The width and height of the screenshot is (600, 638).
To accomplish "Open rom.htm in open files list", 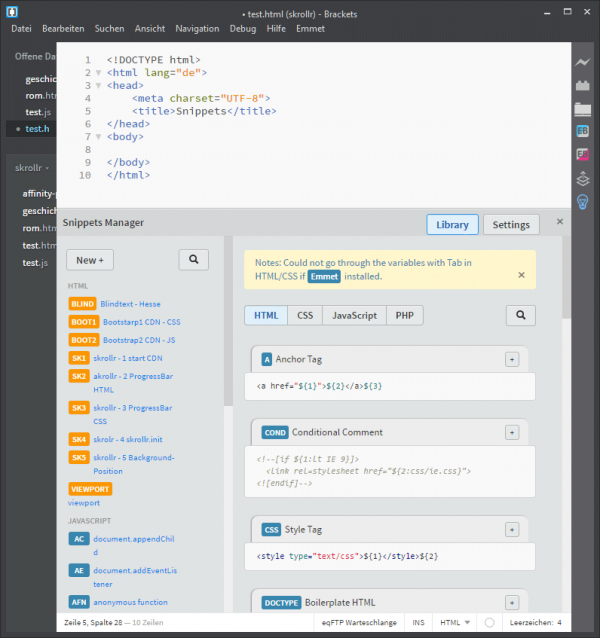I will coord(41,96).
